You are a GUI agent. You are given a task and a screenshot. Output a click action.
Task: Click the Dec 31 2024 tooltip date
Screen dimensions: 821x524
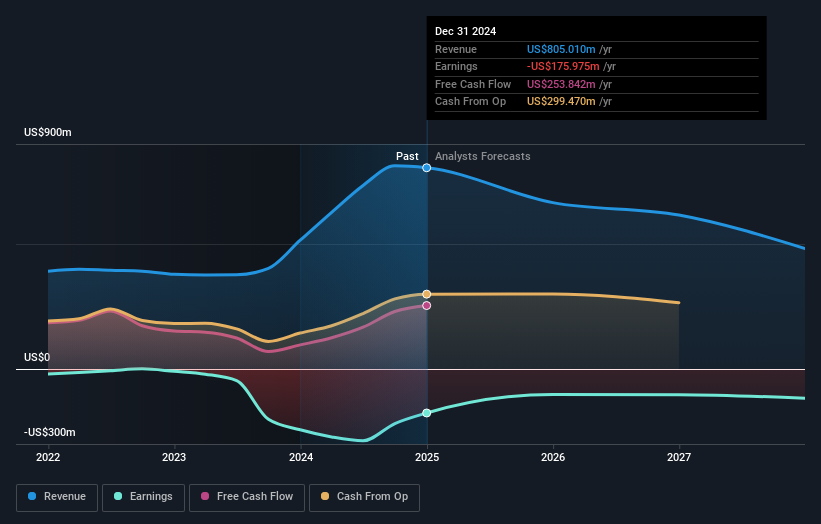pyautogui.click(x=465, y=31)
